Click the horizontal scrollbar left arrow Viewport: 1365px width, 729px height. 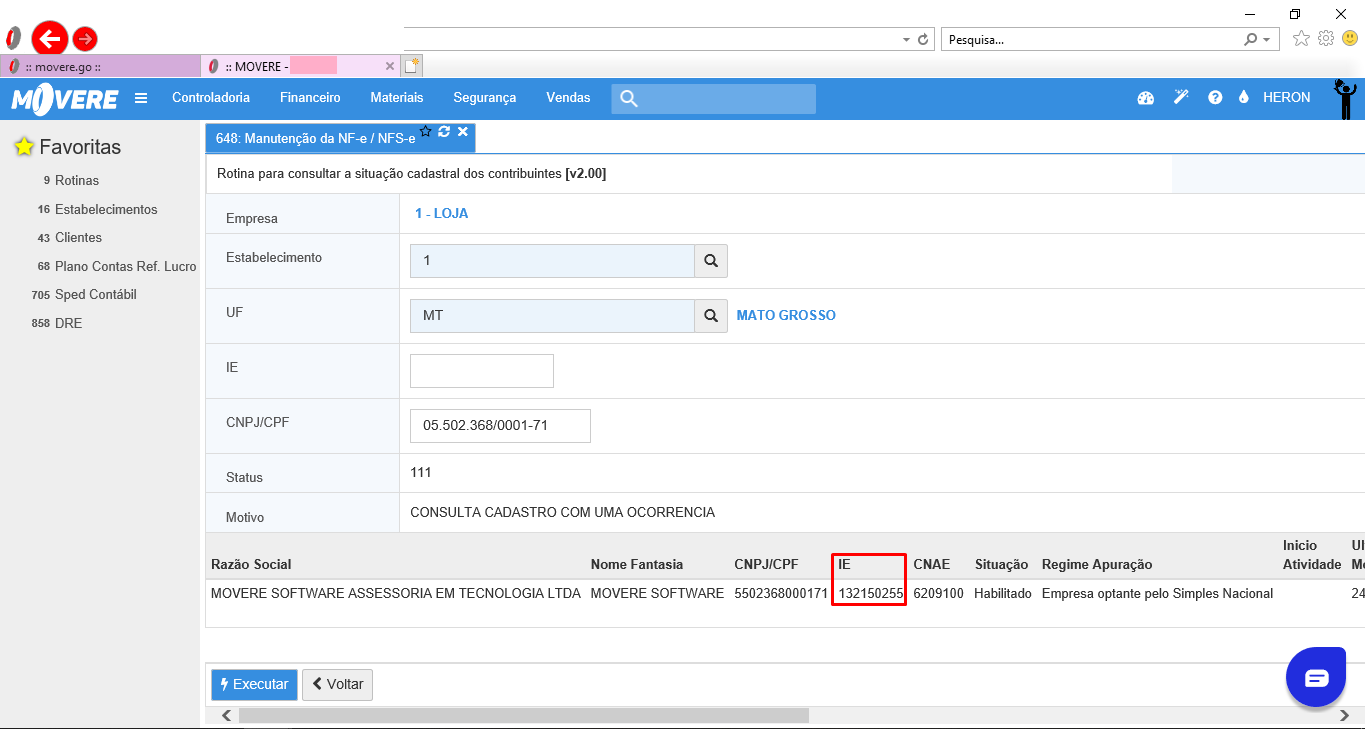[227, 715]
